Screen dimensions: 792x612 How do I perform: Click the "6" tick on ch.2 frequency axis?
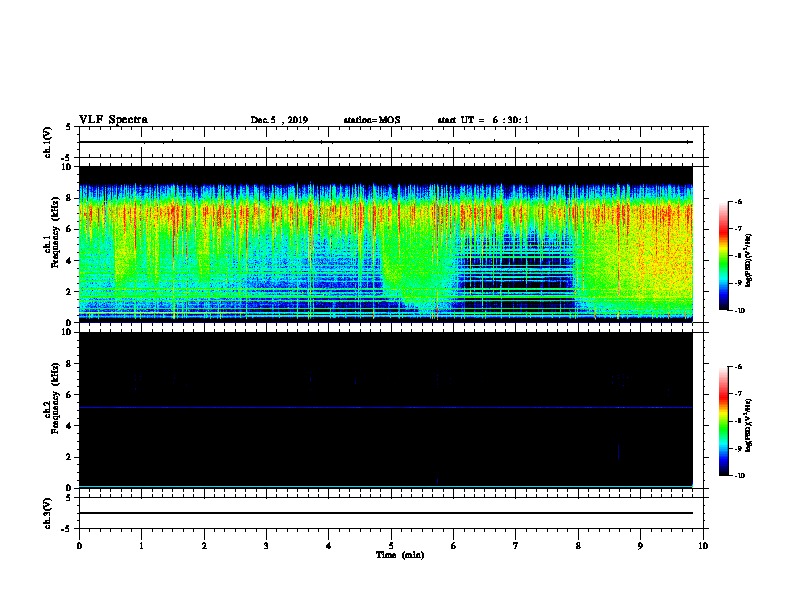(69, 395)
